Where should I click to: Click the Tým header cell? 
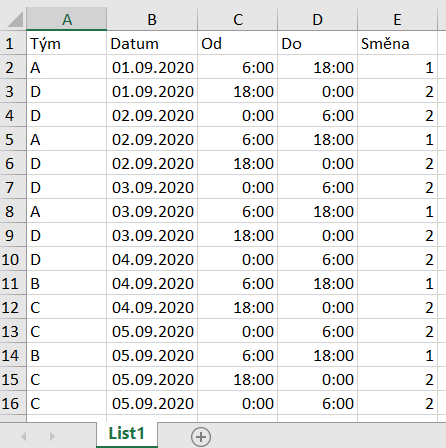click(x=67, y=43)
